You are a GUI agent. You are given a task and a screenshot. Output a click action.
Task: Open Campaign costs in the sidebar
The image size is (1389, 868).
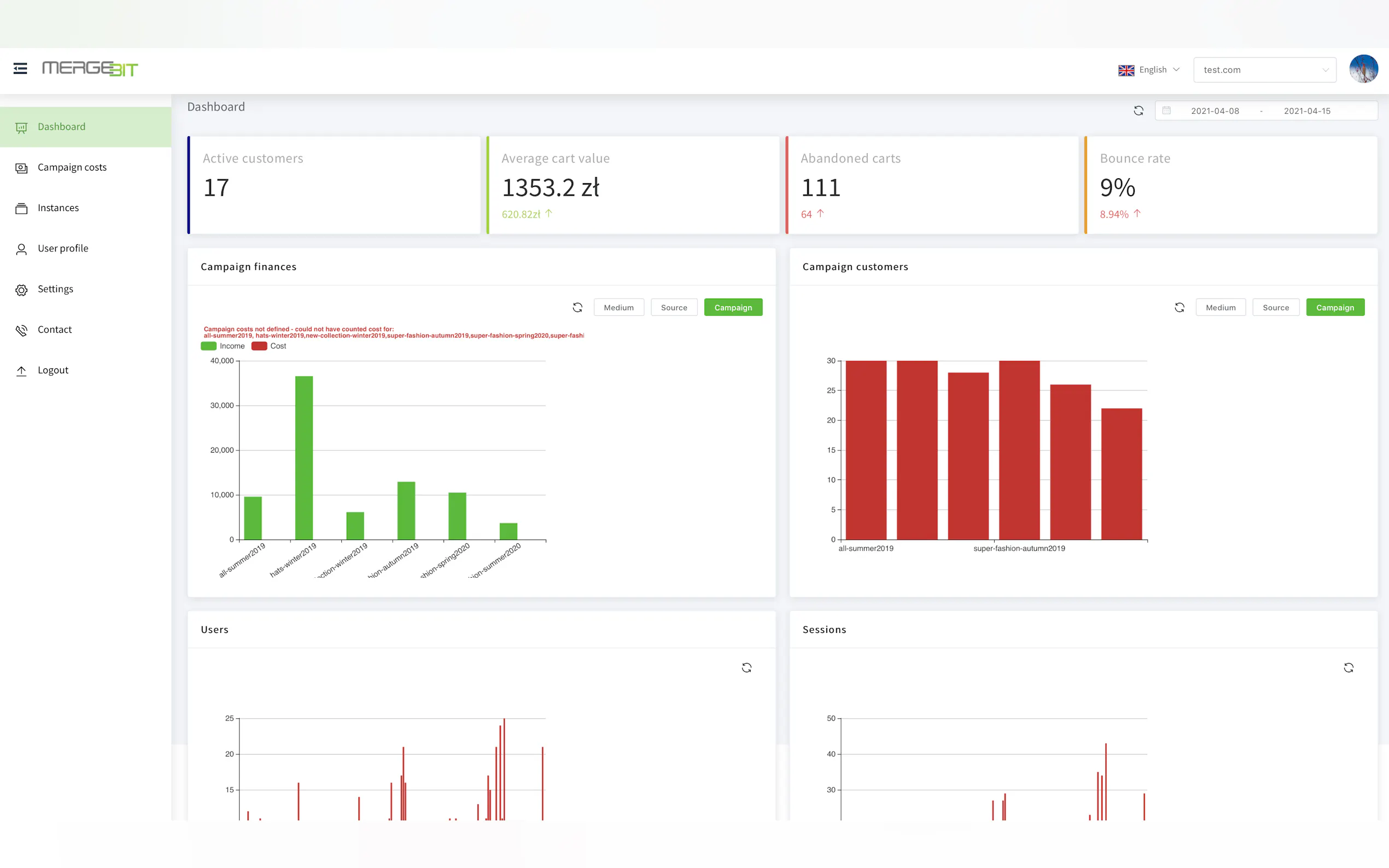coord(72,167)
